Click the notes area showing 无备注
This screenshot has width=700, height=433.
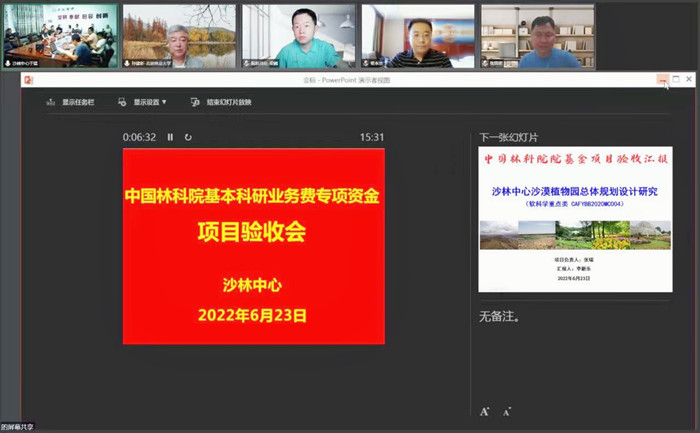point(499,316)
